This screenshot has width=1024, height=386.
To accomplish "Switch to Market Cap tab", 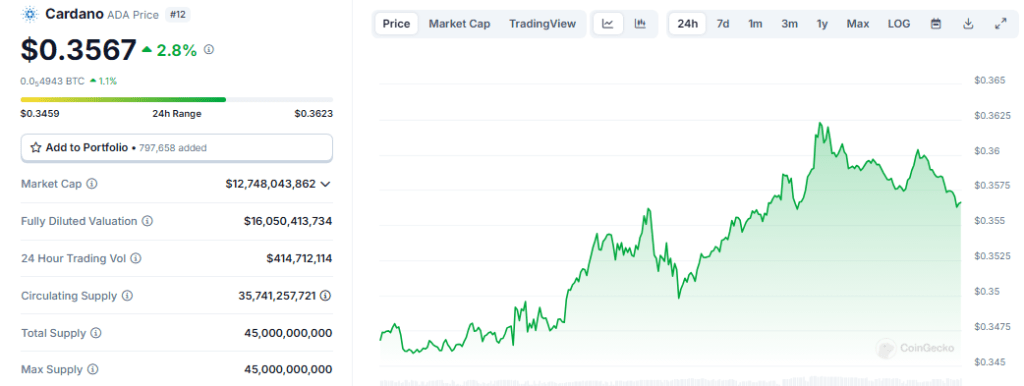I will (459, 24).
